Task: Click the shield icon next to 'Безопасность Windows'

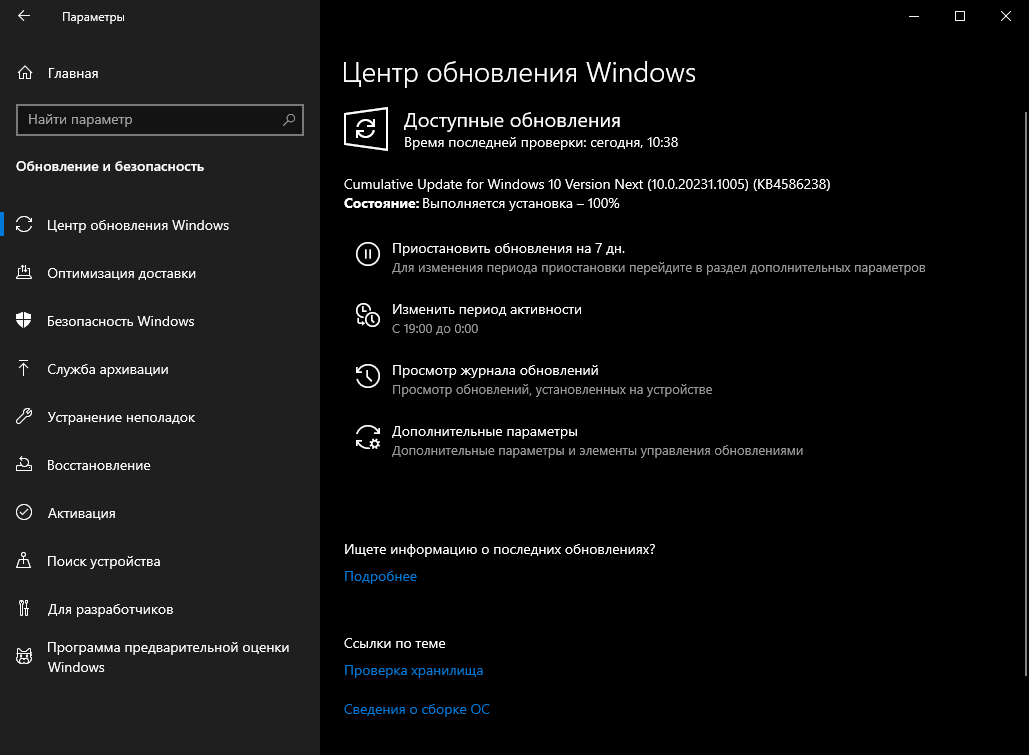Action: click(23, 321)
